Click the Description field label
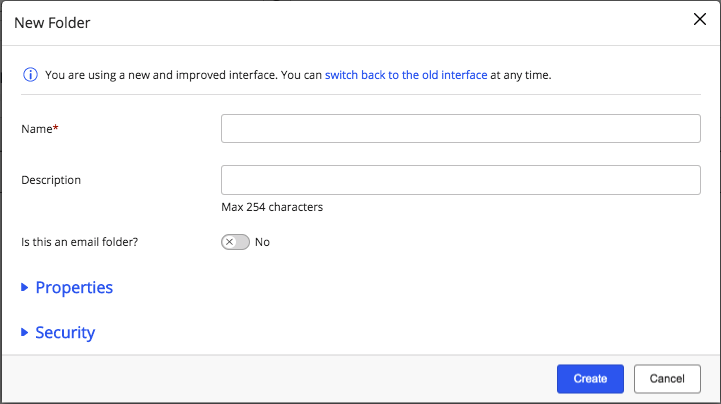 tap(51, 180)
